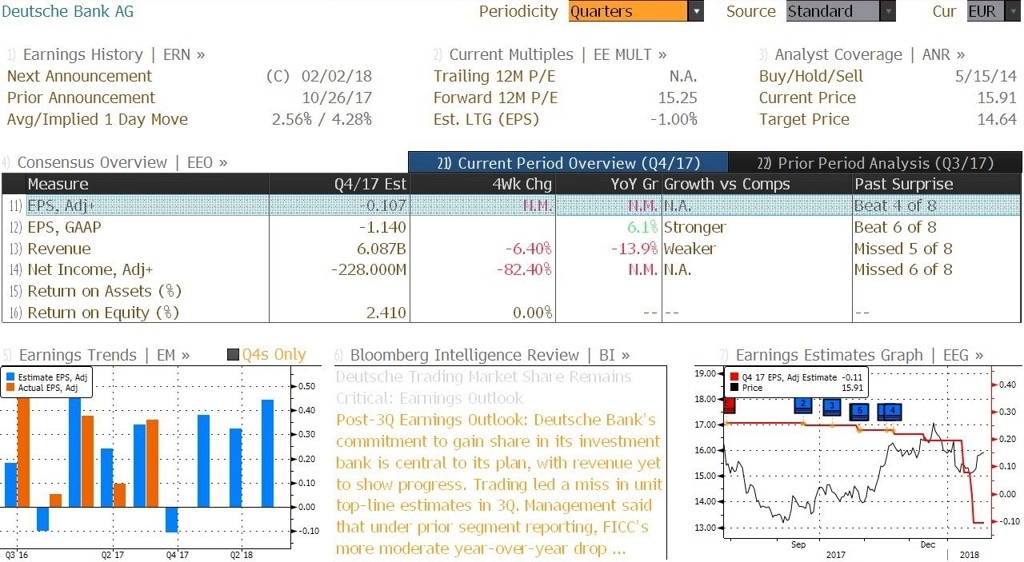Click black Price legend square in graph
Screen dimensions: 1024x562
[734, 388]
